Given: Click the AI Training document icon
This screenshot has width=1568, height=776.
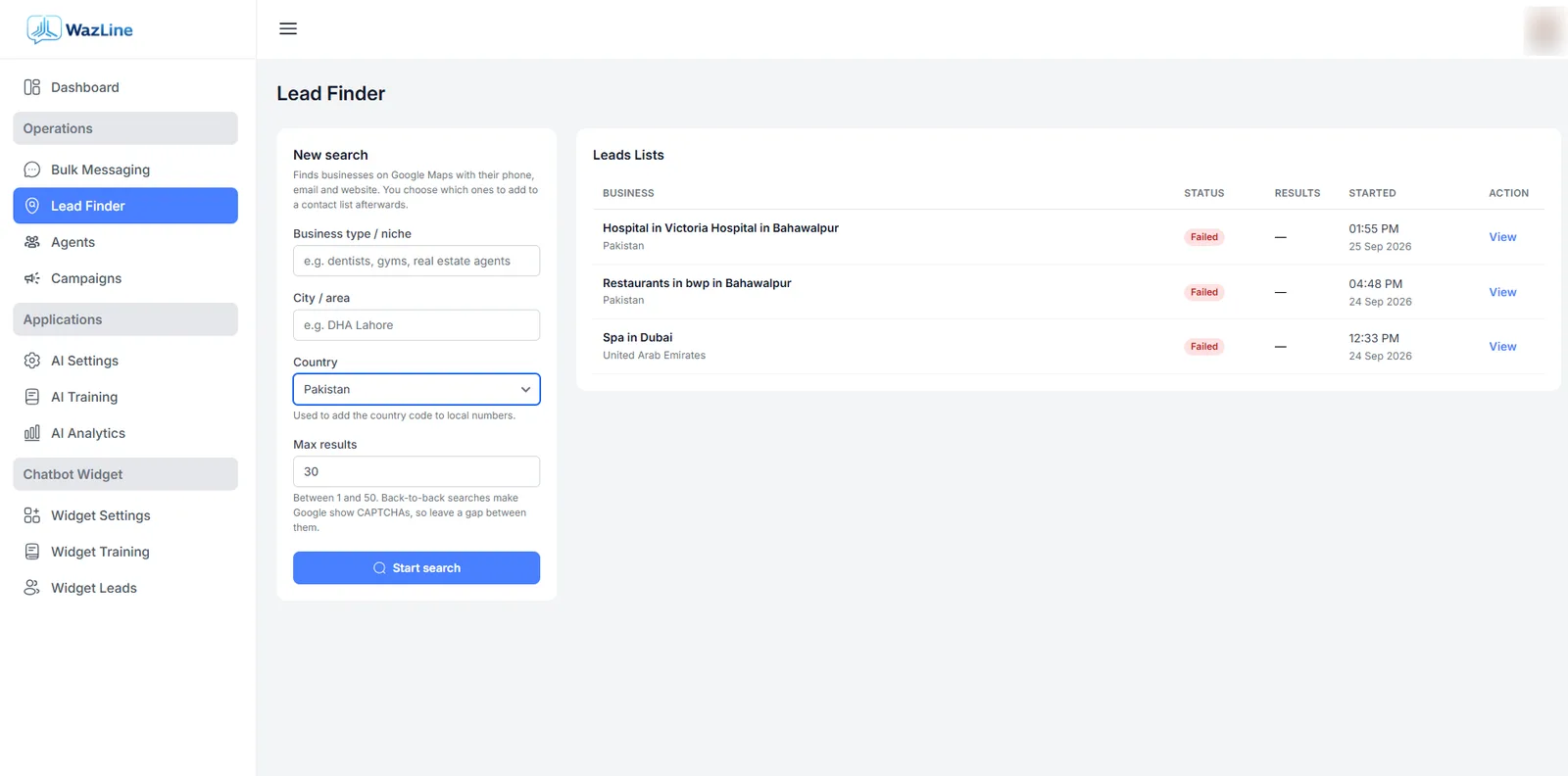Looking at the screenshot, I should click(32, 397).
